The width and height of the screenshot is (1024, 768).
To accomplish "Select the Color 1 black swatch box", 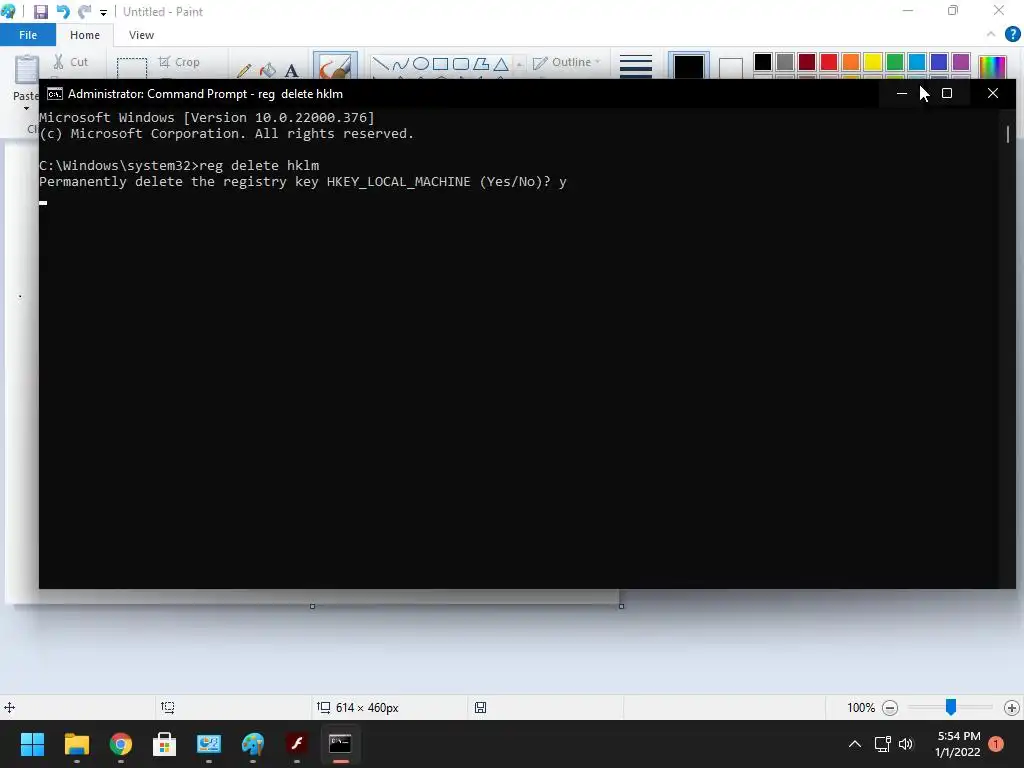I will pyautogui.click(x=688, y=67).
